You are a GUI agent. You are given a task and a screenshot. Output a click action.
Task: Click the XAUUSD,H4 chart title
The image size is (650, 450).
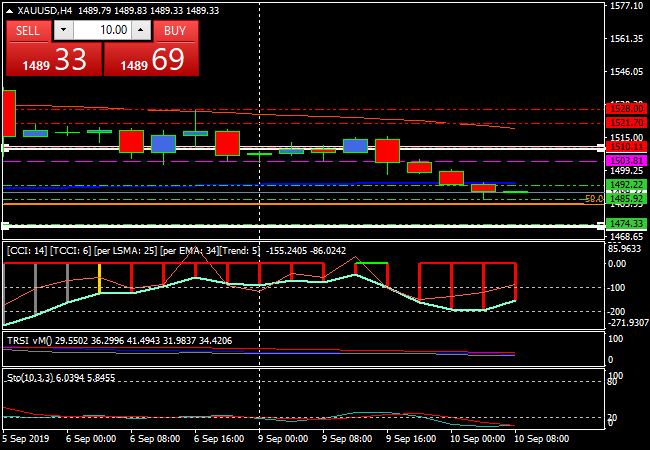46,10
